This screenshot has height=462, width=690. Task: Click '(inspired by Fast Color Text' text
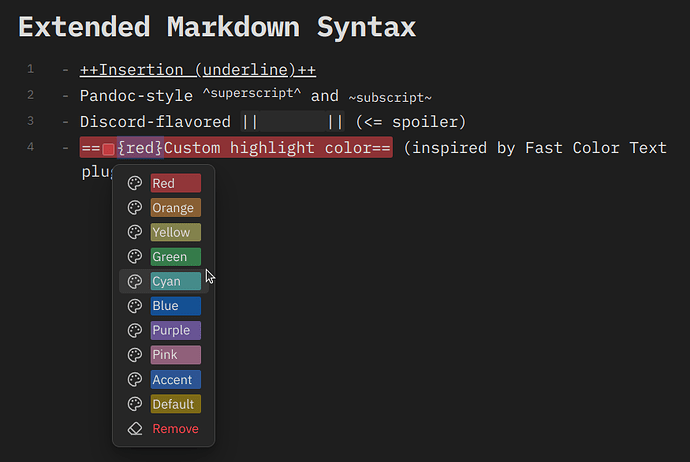(535, 148)
